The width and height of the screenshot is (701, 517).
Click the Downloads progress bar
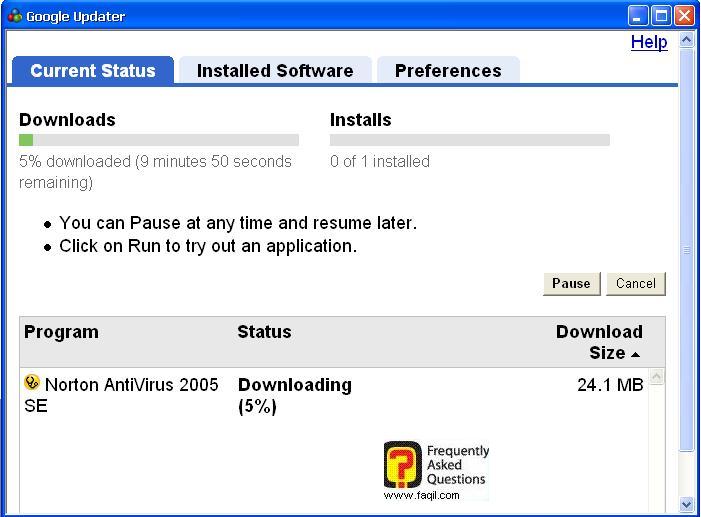click(x=159, y=140)
